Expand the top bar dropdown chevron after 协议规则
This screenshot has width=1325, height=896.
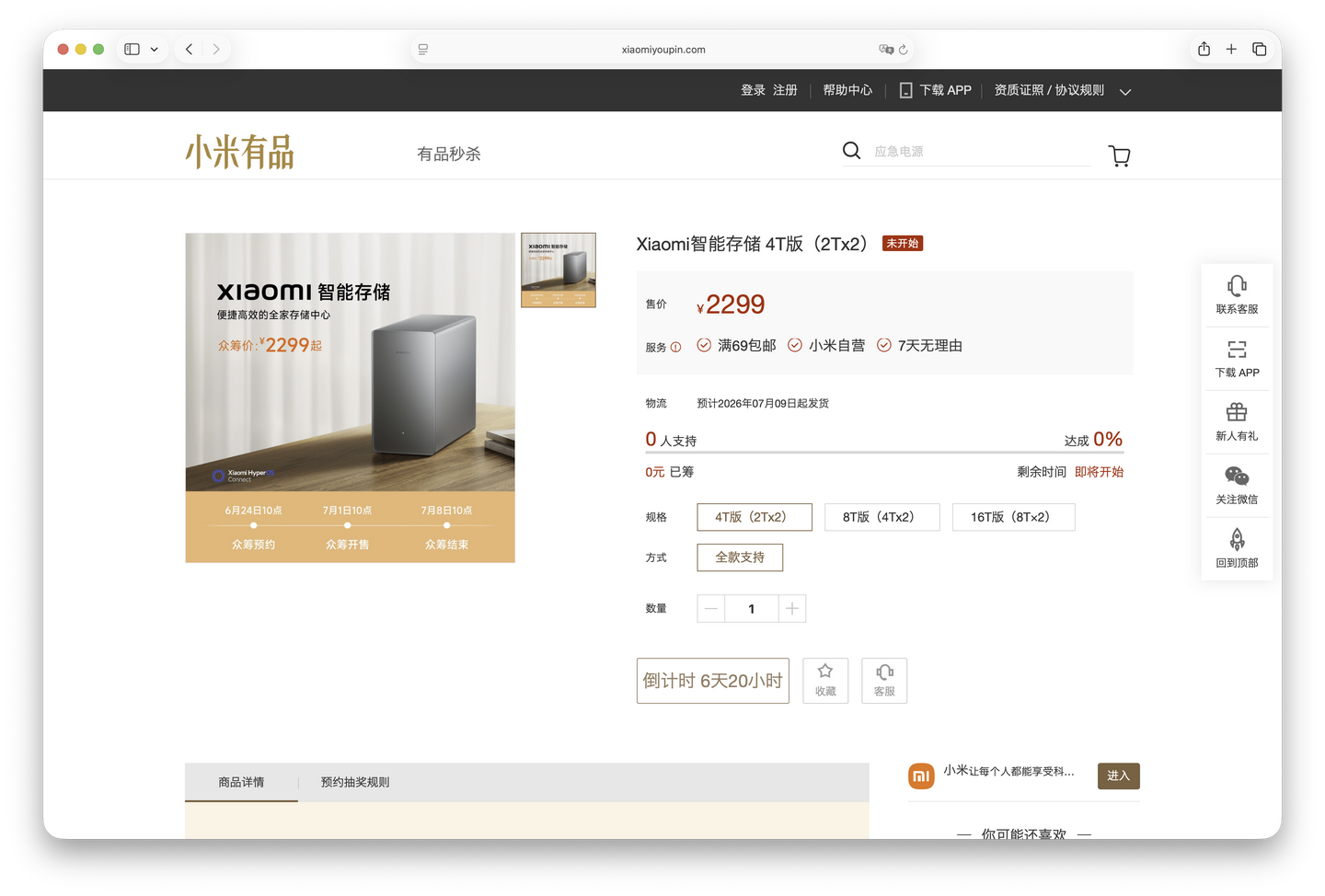coord(1124,91)
